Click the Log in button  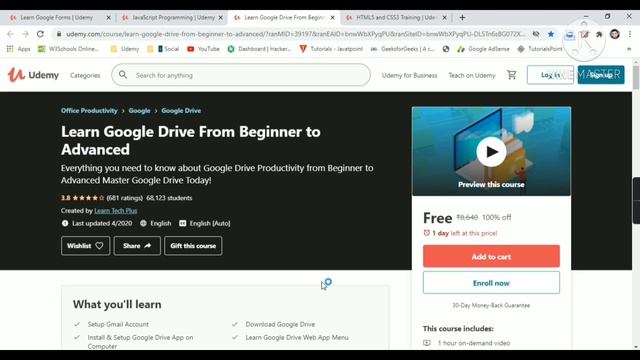coord(550,75)
